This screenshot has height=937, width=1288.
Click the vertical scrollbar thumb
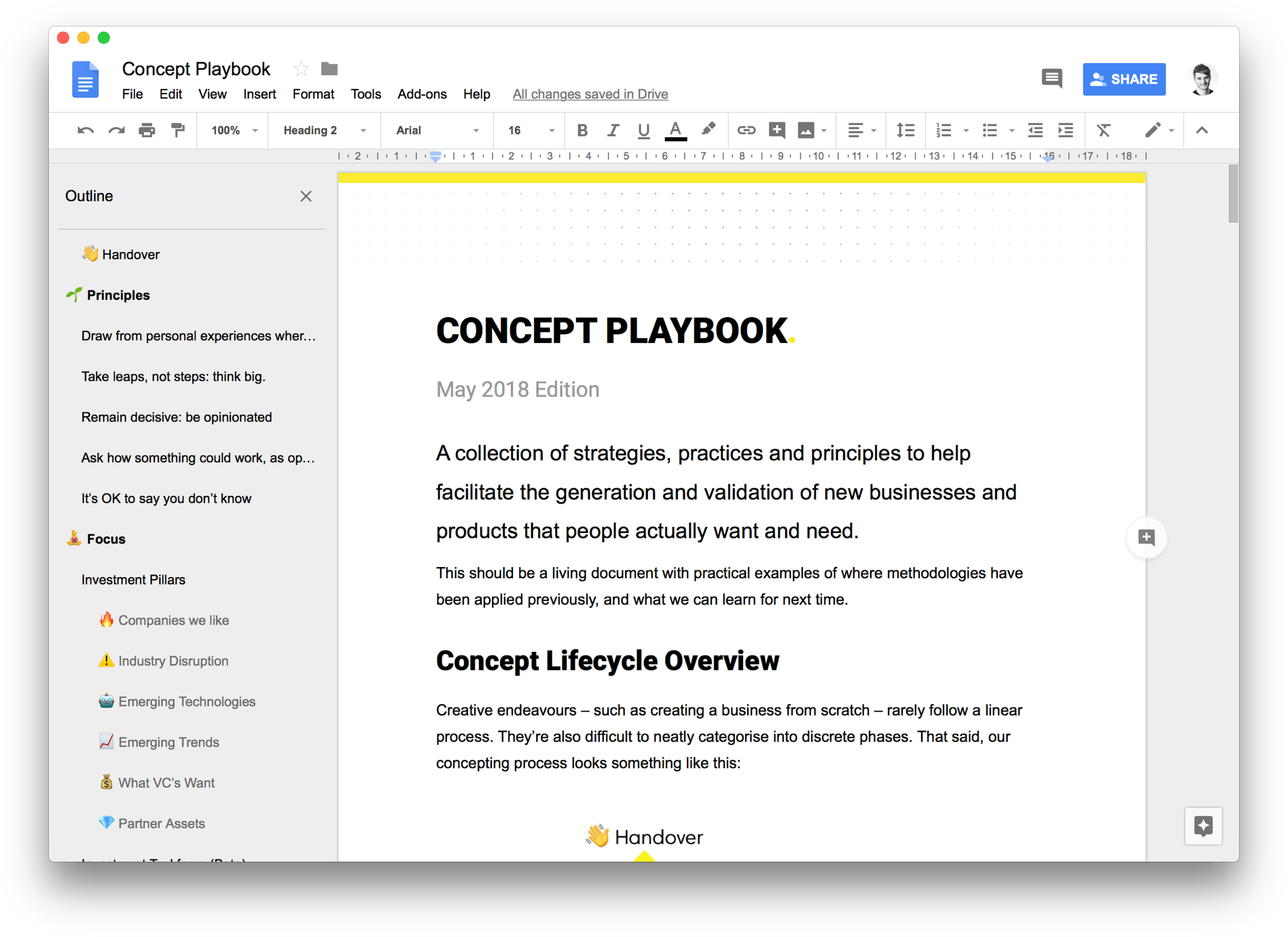tap(1233, 194)
